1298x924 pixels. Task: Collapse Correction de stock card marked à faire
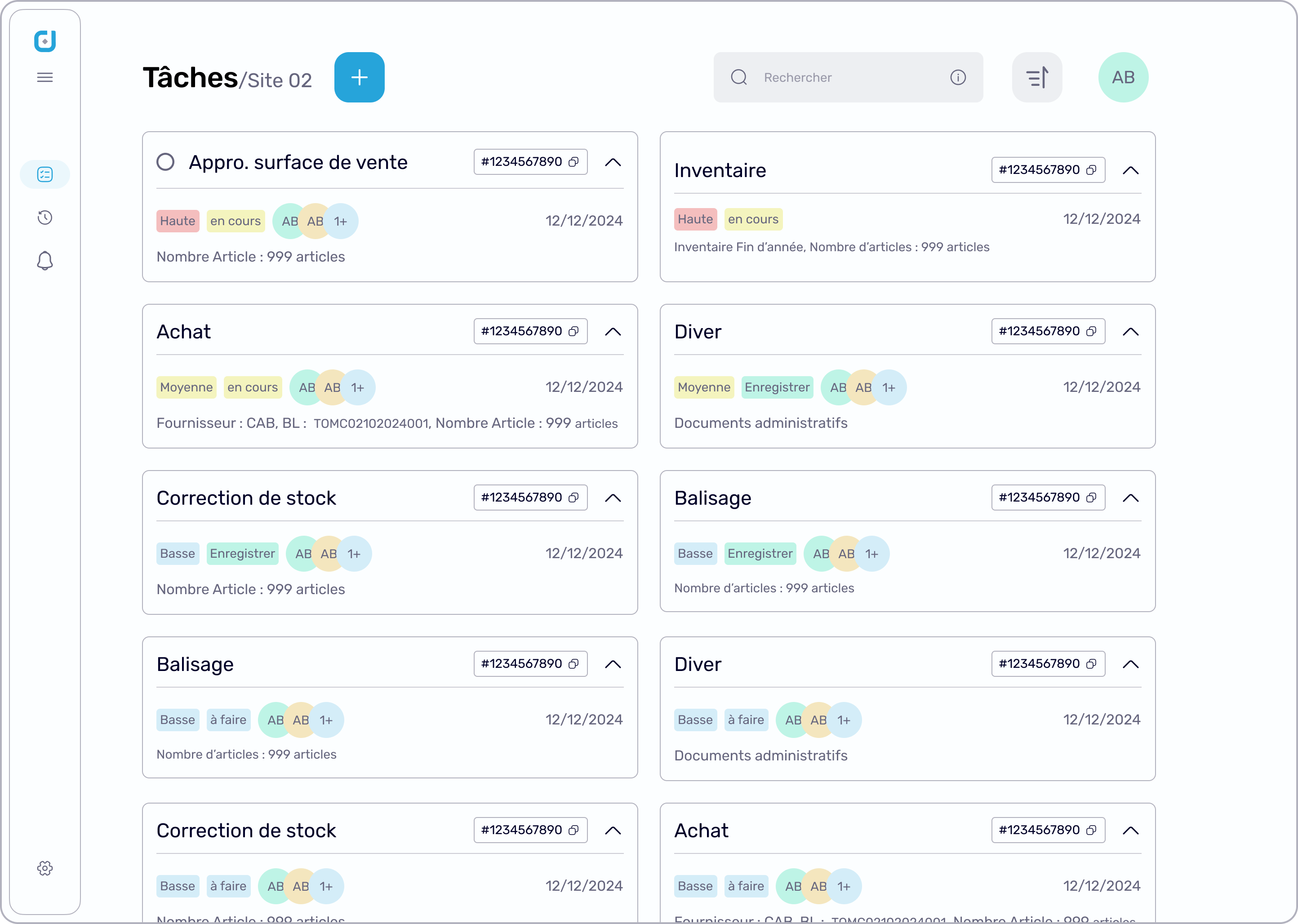point(613,830)
